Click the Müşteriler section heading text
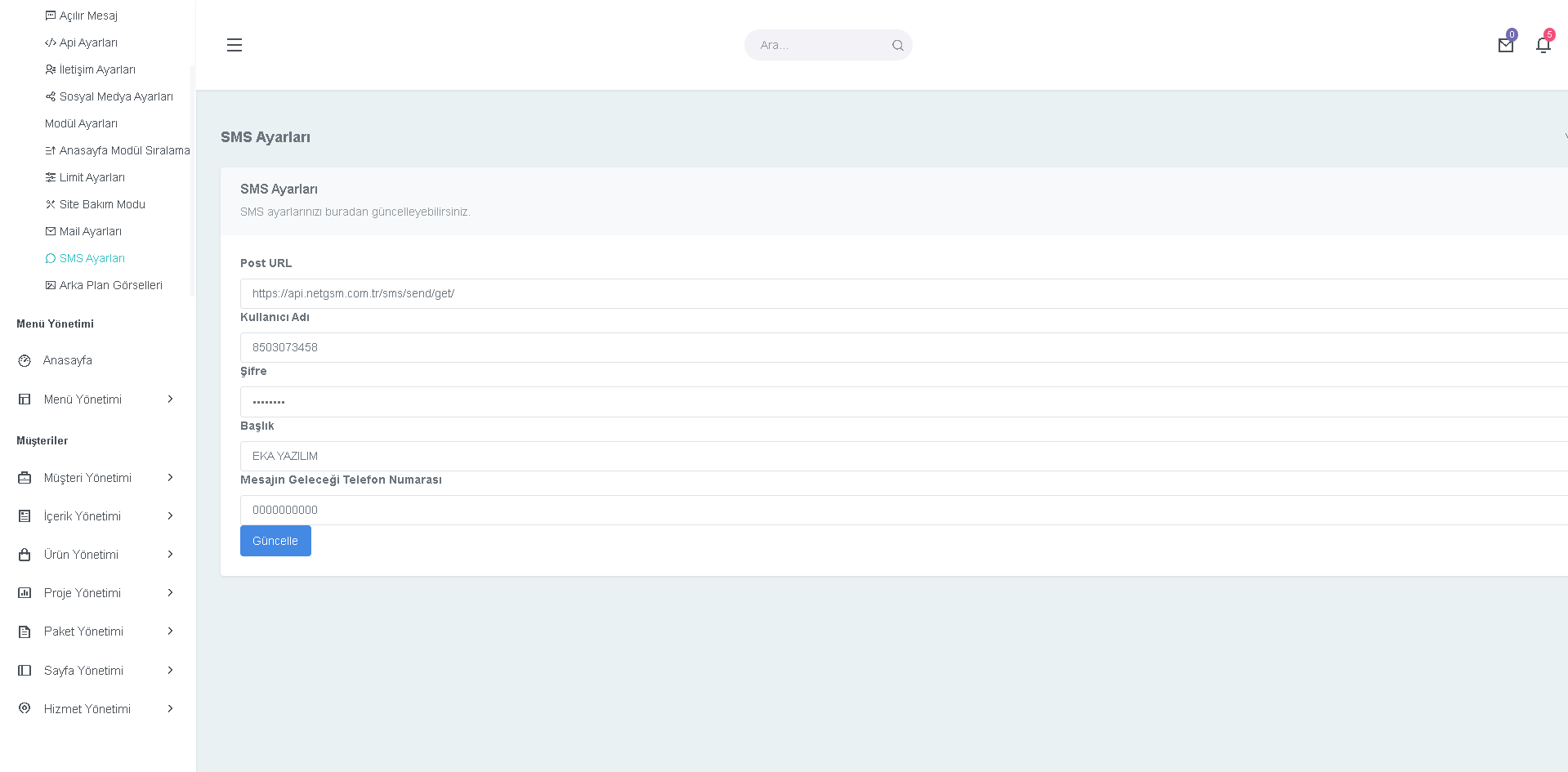 click(x=42, y=440)
